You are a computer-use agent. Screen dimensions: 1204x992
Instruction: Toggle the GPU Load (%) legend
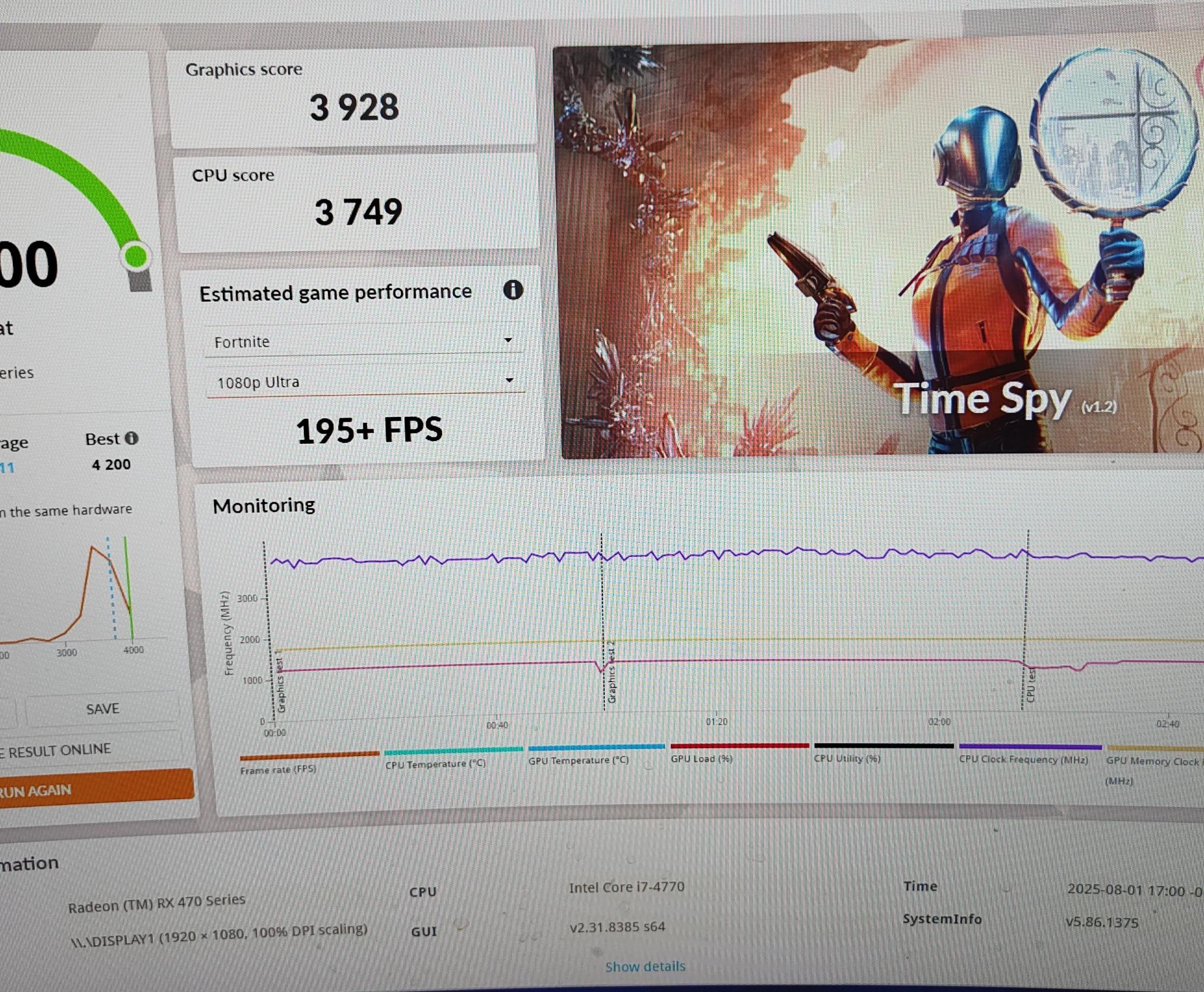pyautogui.click(x=740, y=753)
